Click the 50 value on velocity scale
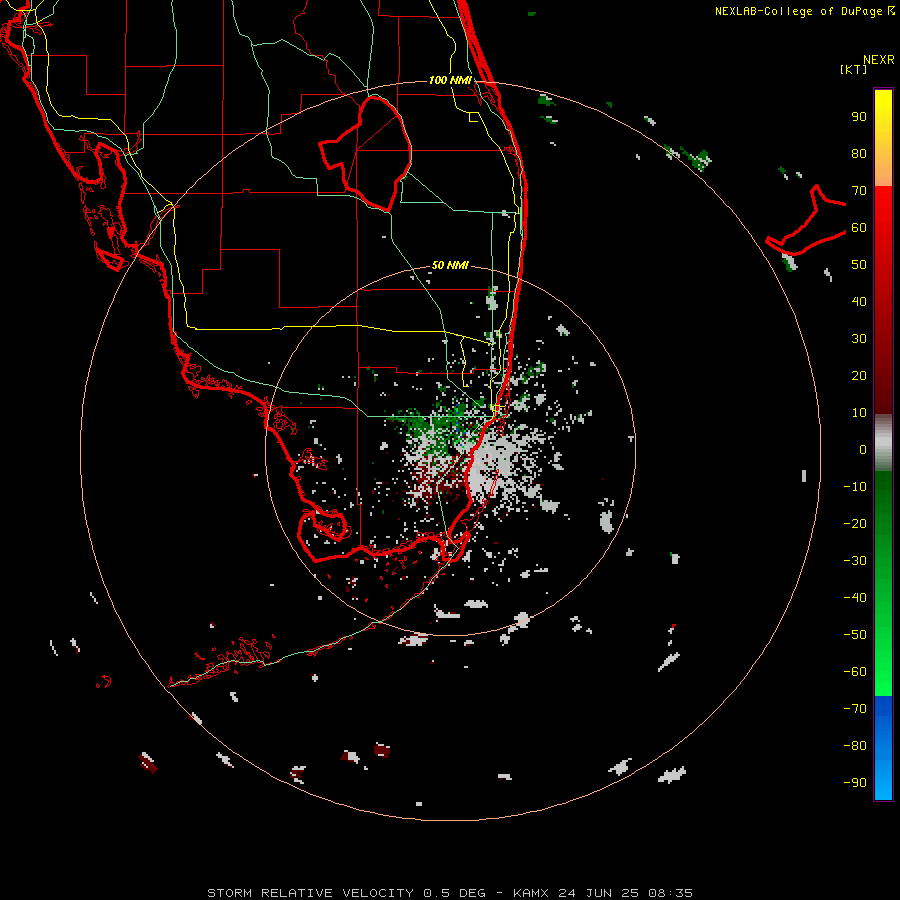This screenshot has width=900, height=900. (x=859, y=265)
